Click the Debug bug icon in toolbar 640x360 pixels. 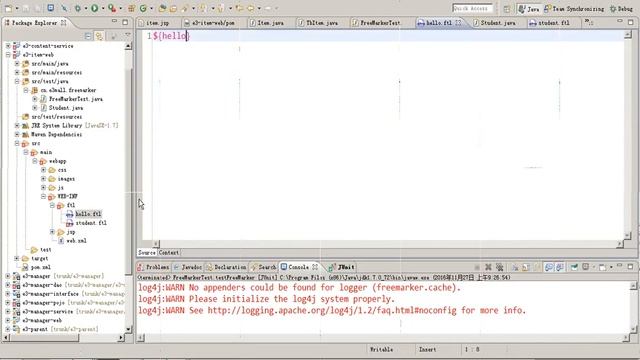click(x=78, y=8)
